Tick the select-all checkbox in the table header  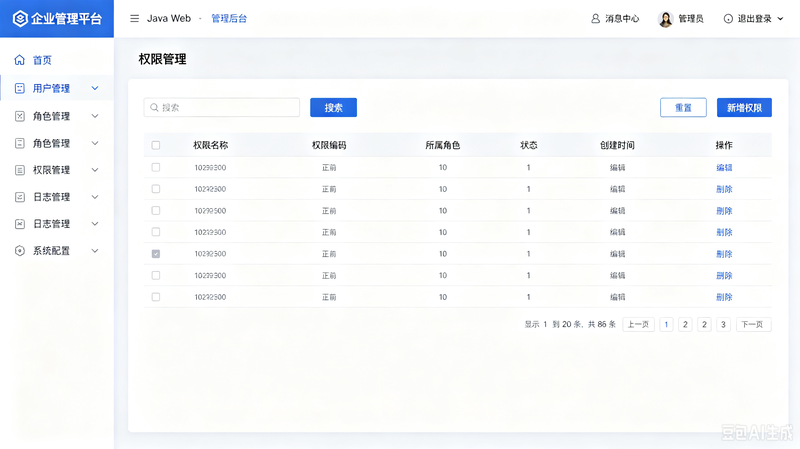156,145
